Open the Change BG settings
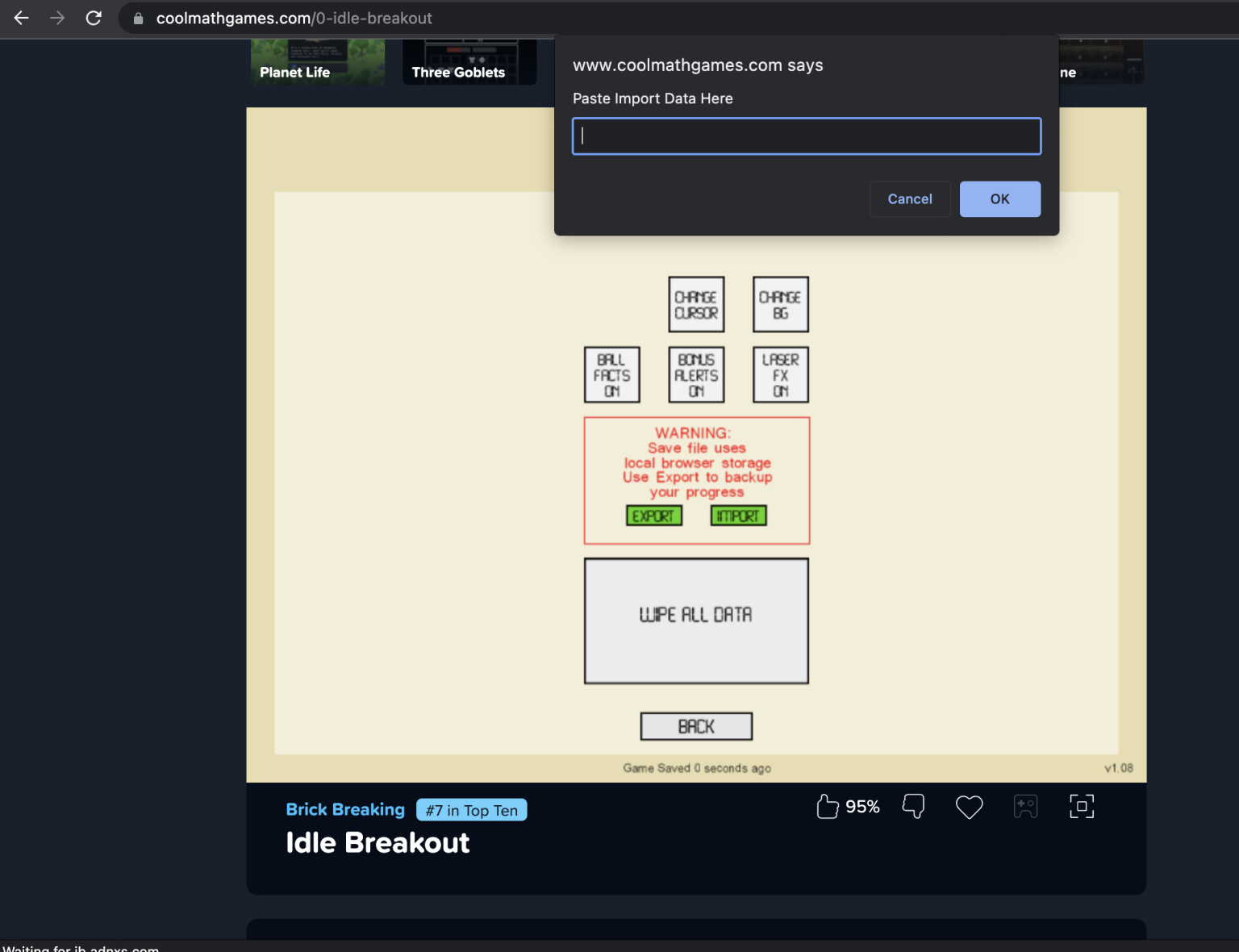 tap(780, 304)
